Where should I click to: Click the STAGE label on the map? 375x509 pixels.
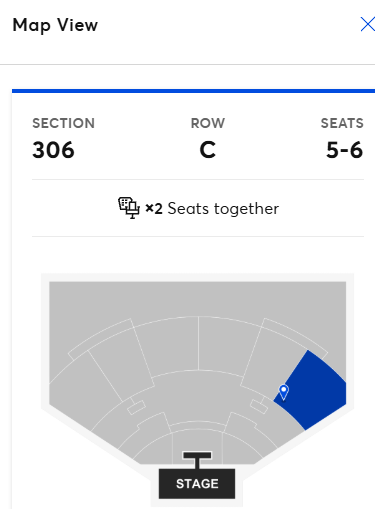(x=197, y=484)
